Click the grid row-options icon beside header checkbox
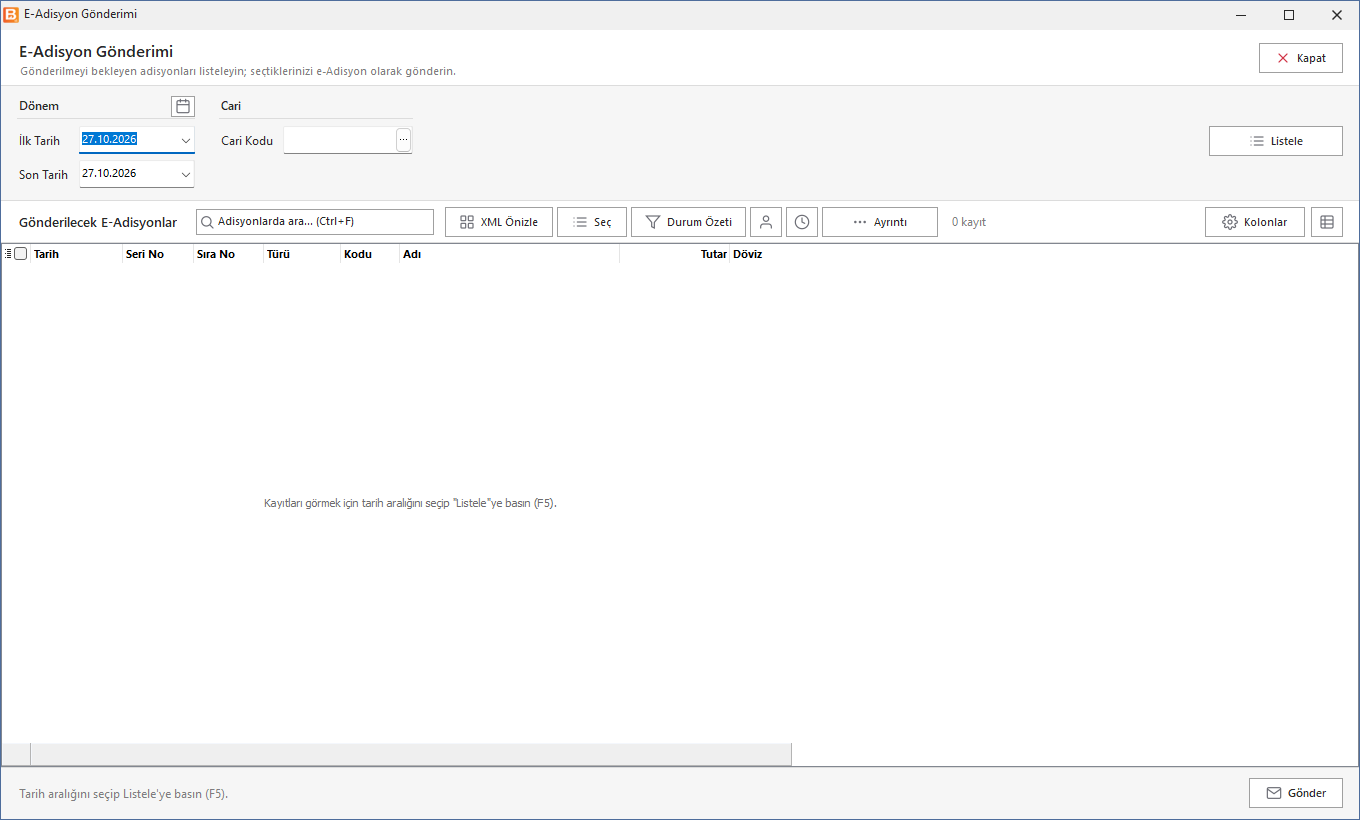The height and width of the screenshot is (820, 1360). (x=8, y=254)
